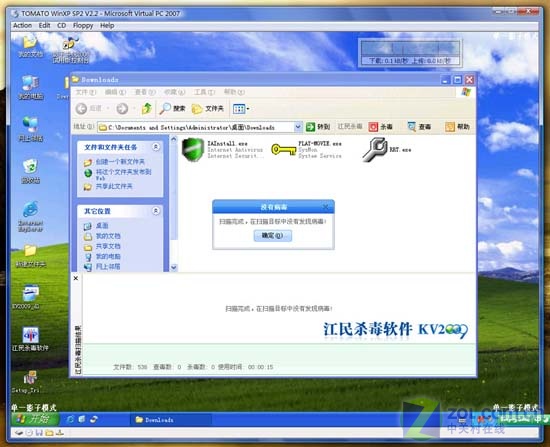Click first quick launch icon on taskbar
This screenshot has height=447, width=550.
tap(70, 419)
